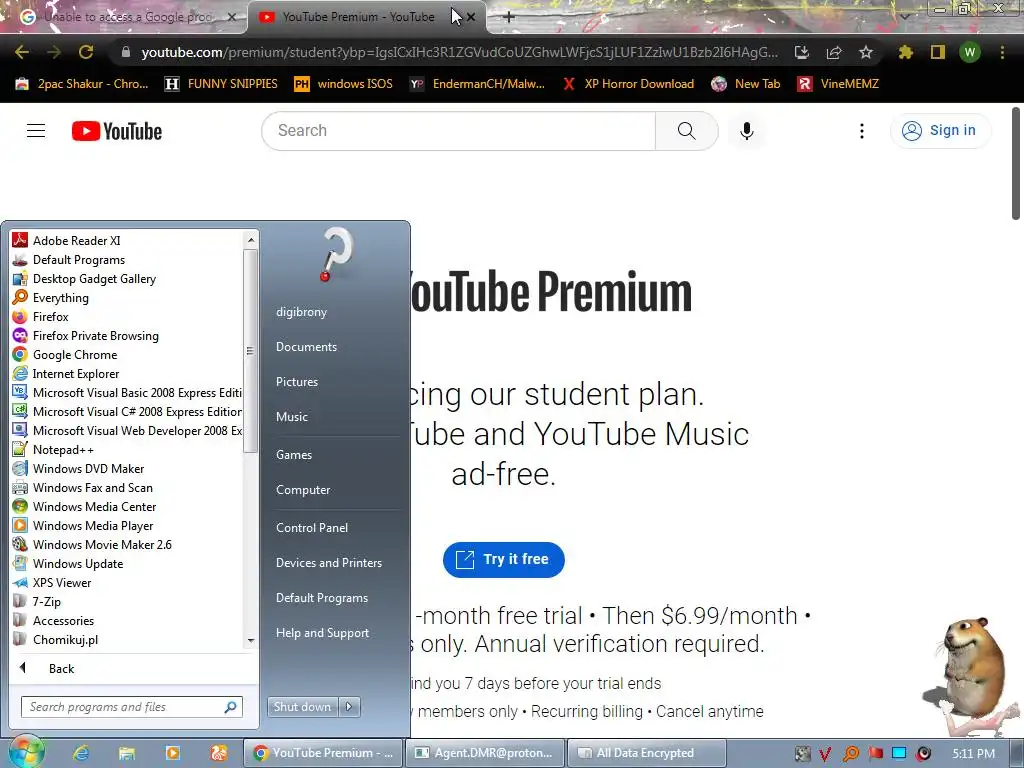Open Chrome three-dot main menu
Viewport: 1024px width, 768px height.
pyautogui.click(x=1002, y=52)
